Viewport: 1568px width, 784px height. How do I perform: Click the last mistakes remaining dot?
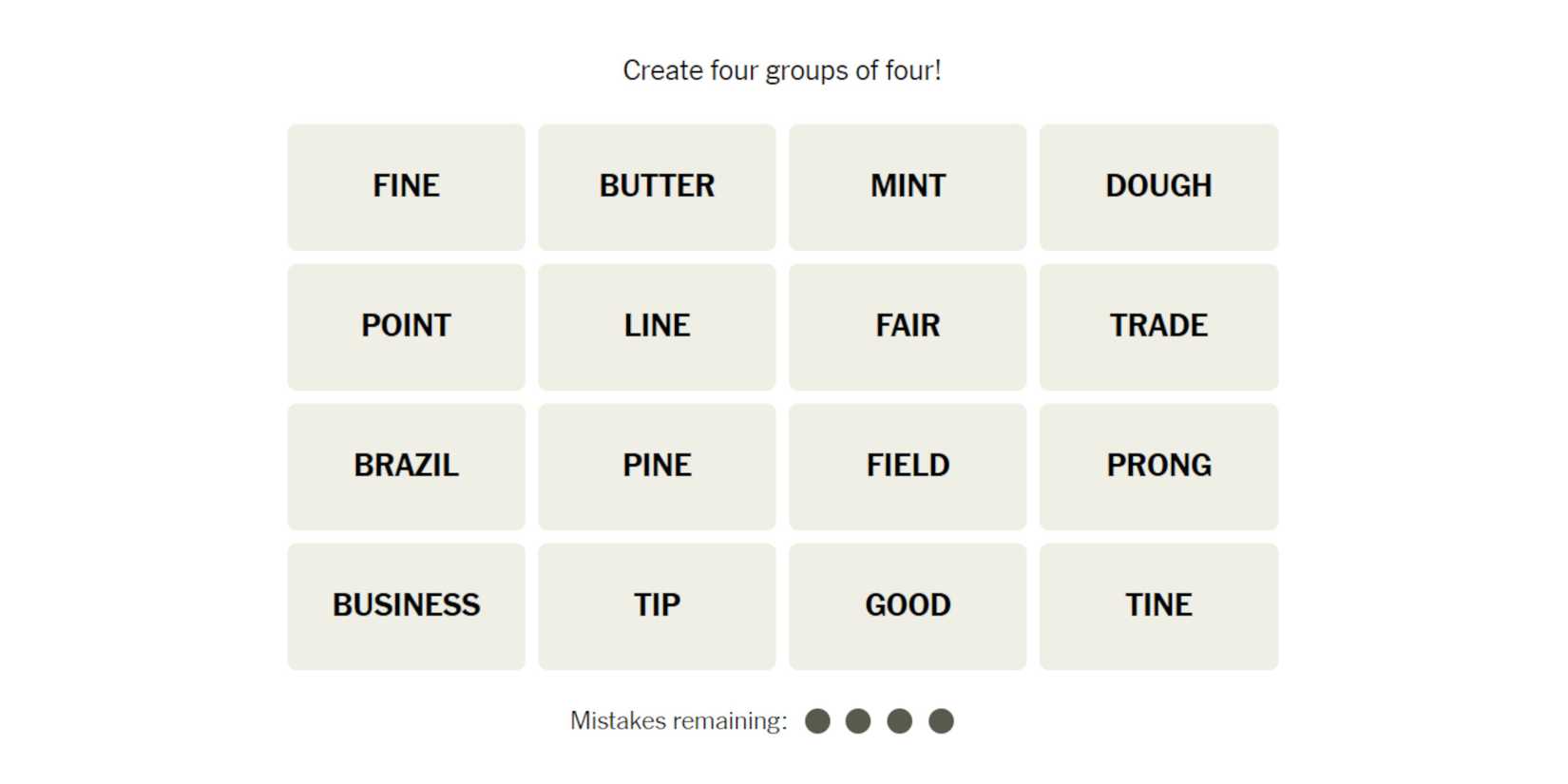point(941,721)
